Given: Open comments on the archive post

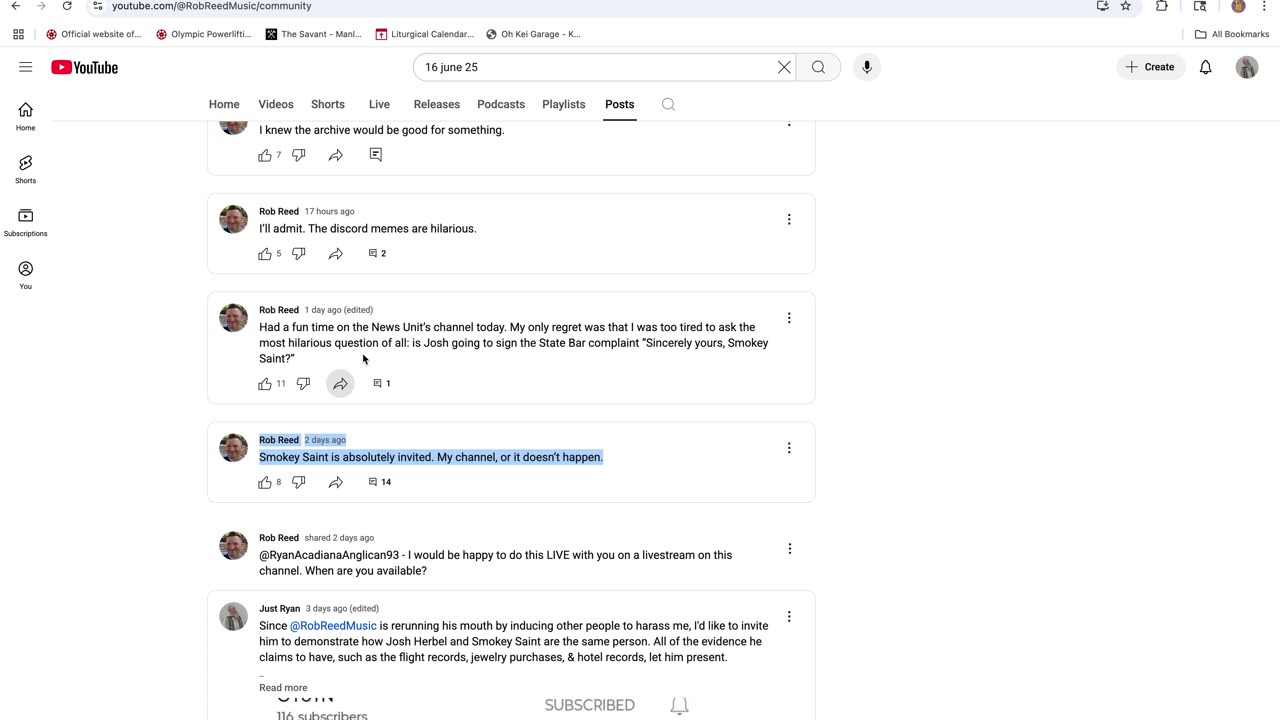Looking at the screenshot, I should [376, 155].
